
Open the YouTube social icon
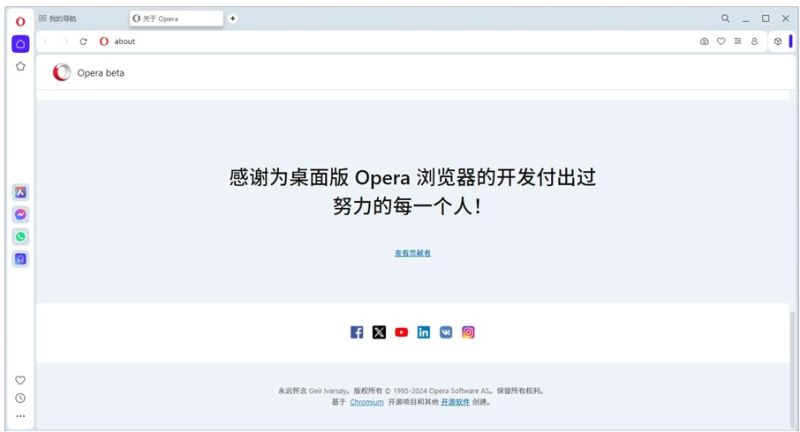[402, 333]
